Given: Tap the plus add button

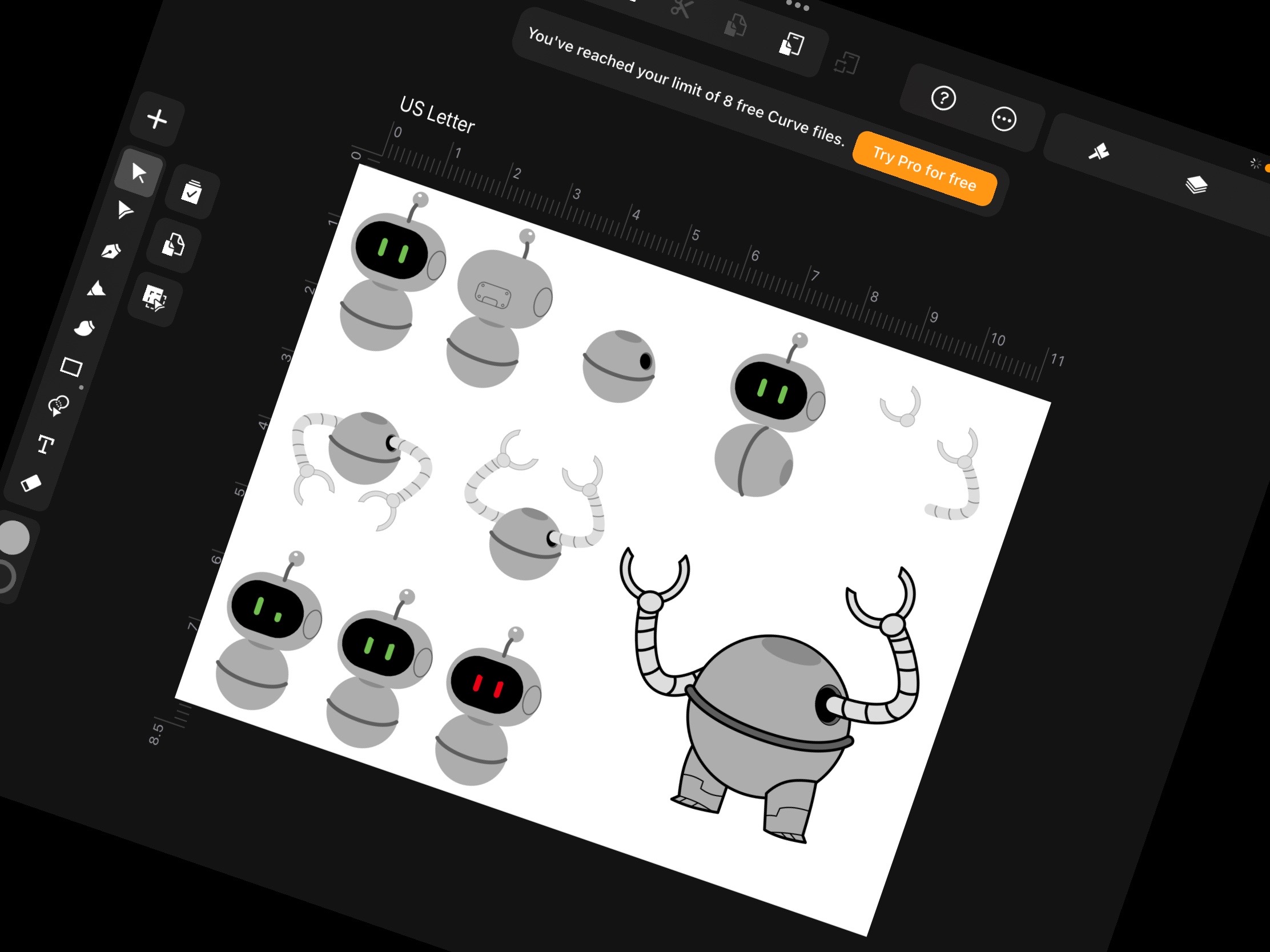Looking at the screenshot, I should [156, 119].
